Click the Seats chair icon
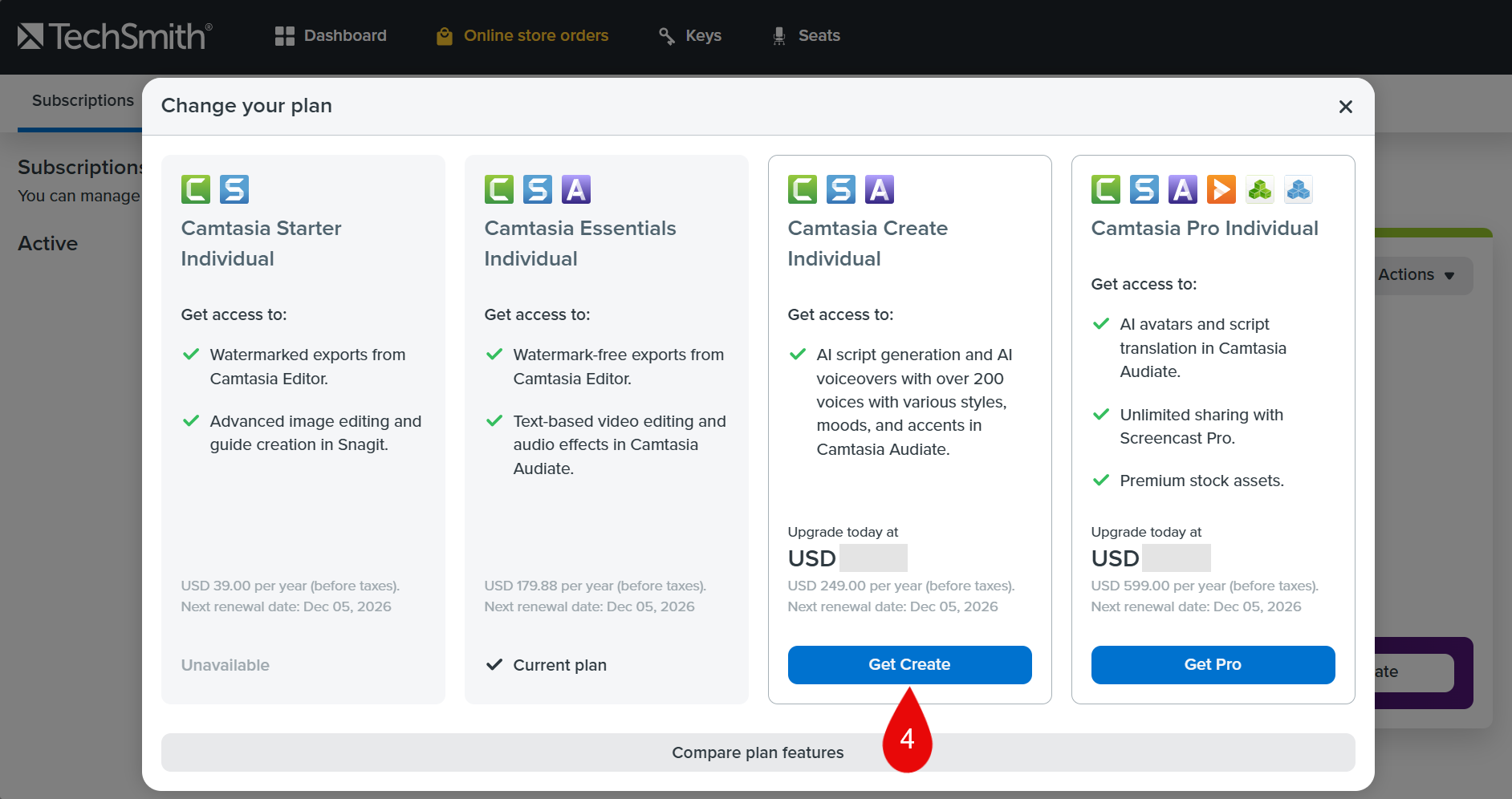The height and width of the screenshot is (799, 1512). pos(779,36)
